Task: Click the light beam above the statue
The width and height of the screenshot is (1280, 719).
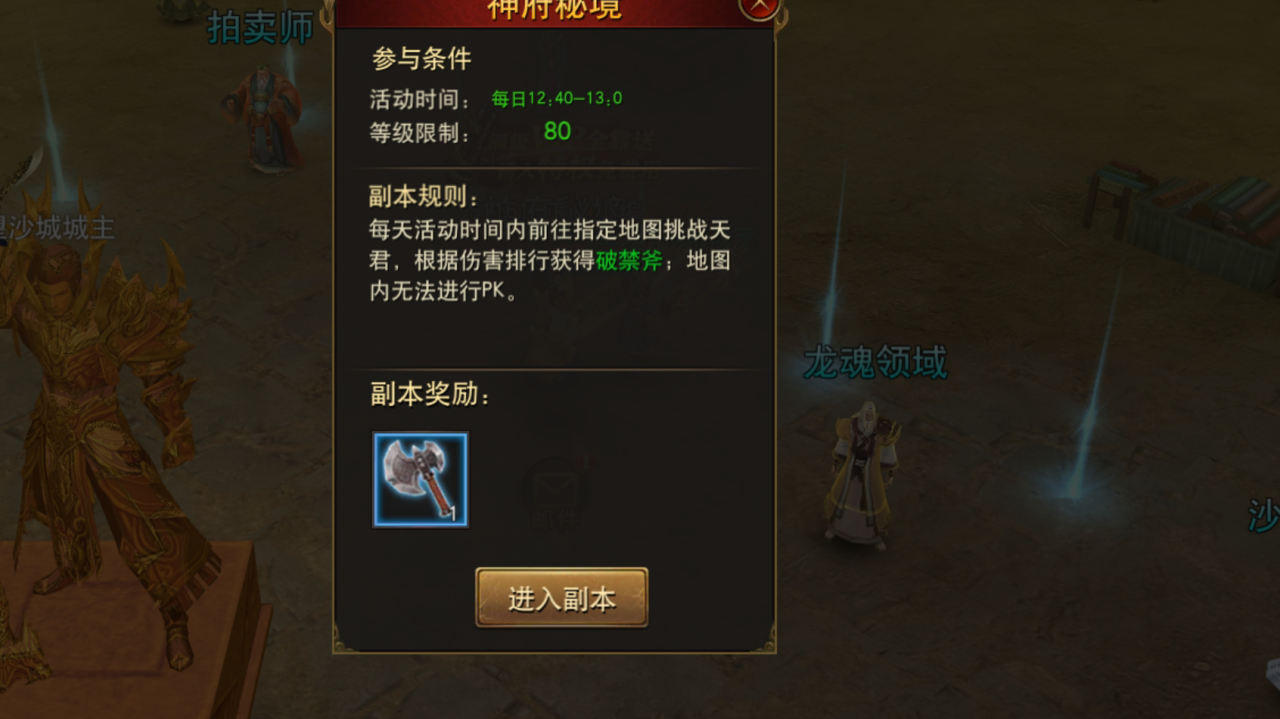Action: pos(52,120)
